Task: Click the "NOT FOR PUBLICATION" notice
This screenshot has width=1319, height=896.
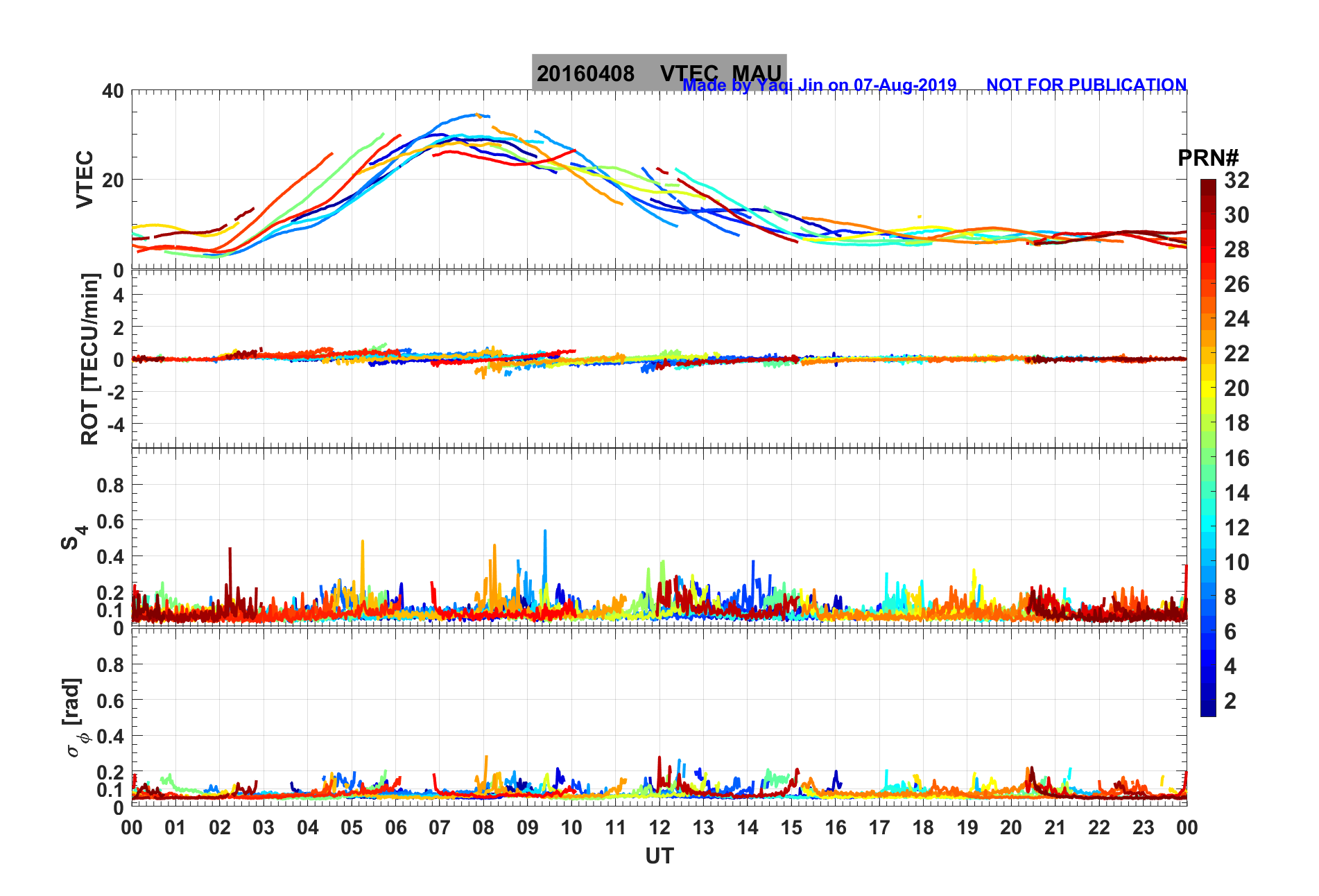Action: [x=1087, y=85]
